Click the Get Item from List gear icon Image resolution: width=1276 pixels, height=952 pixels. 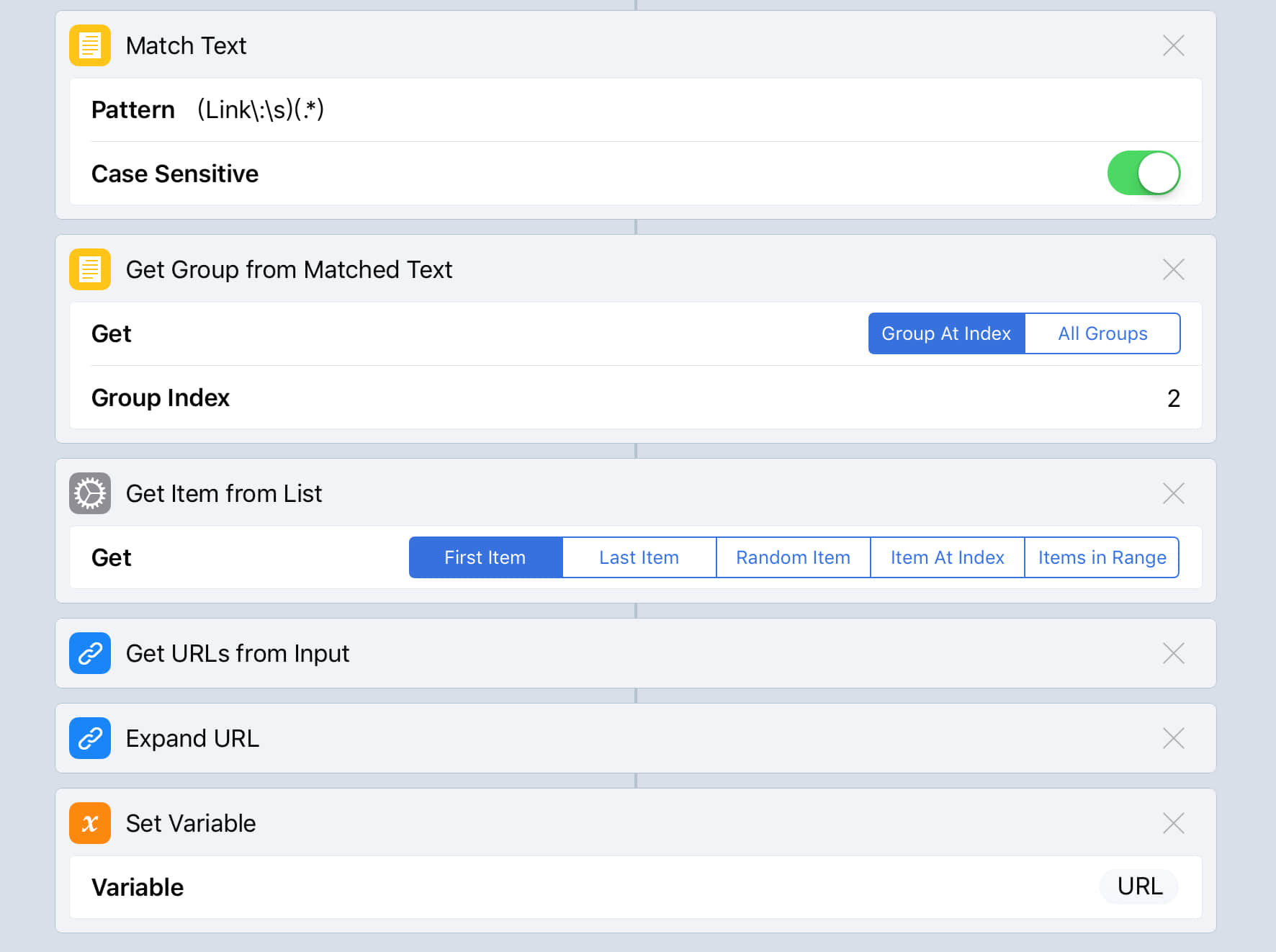point(90,493)
